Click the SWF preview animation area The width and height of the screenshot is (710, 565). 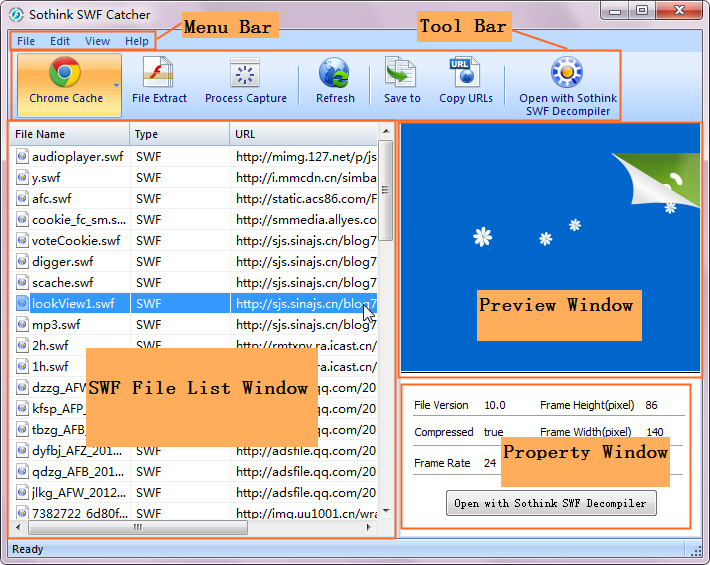coord(550,247)
